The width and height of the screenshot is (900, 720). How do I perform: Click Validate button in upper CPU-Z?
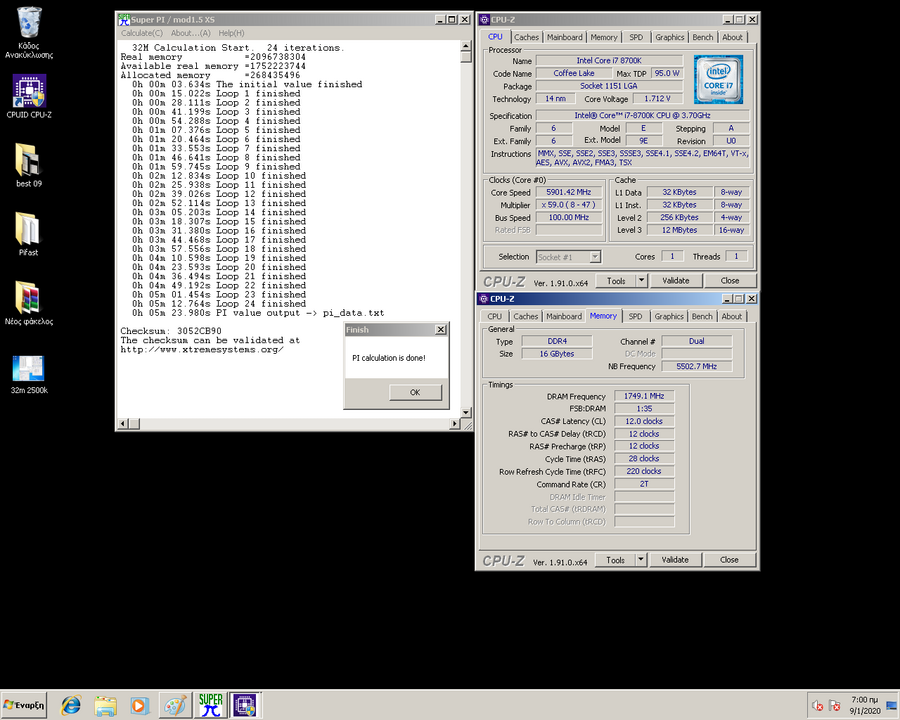coord(676,281)
